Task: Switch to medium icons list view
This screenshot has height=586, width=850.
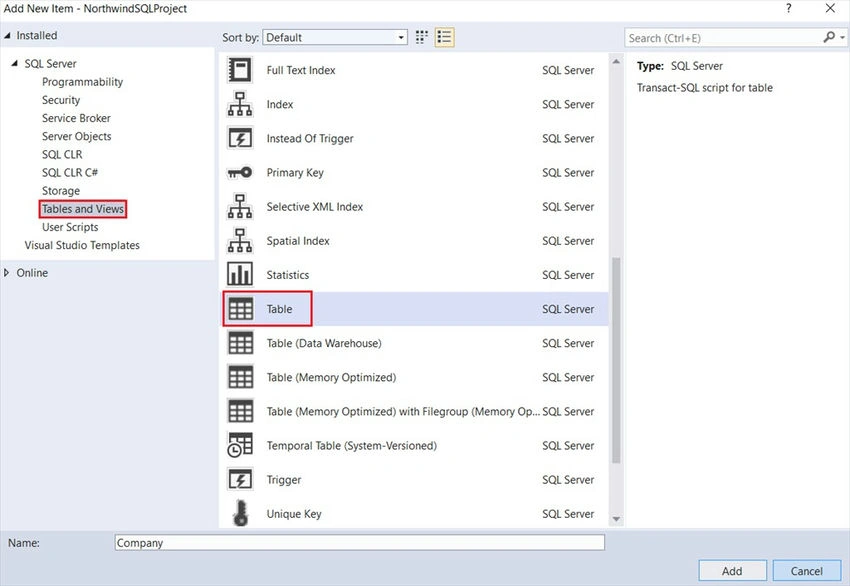Action: click(x=444, y=37)
